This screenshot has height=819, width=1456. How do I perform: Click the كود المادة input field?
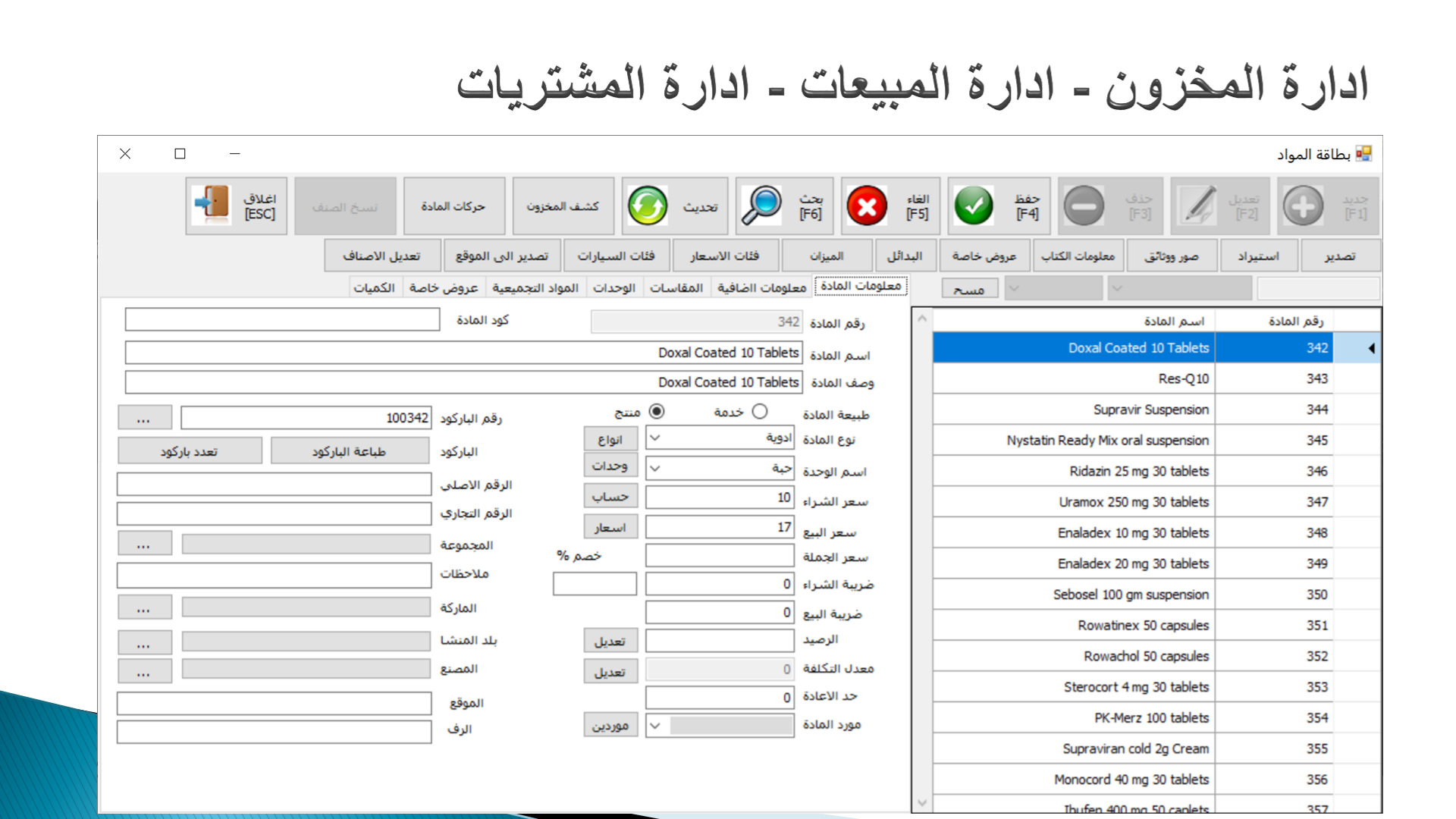(x=282, y=320)
